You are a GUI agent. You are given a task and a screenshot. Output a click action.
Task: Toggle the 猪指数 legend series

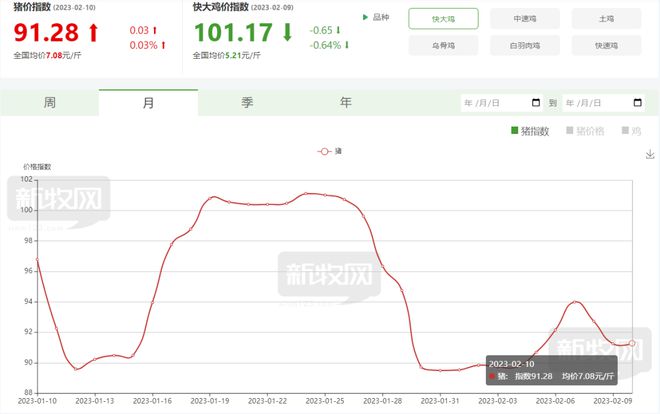[530, 131]
